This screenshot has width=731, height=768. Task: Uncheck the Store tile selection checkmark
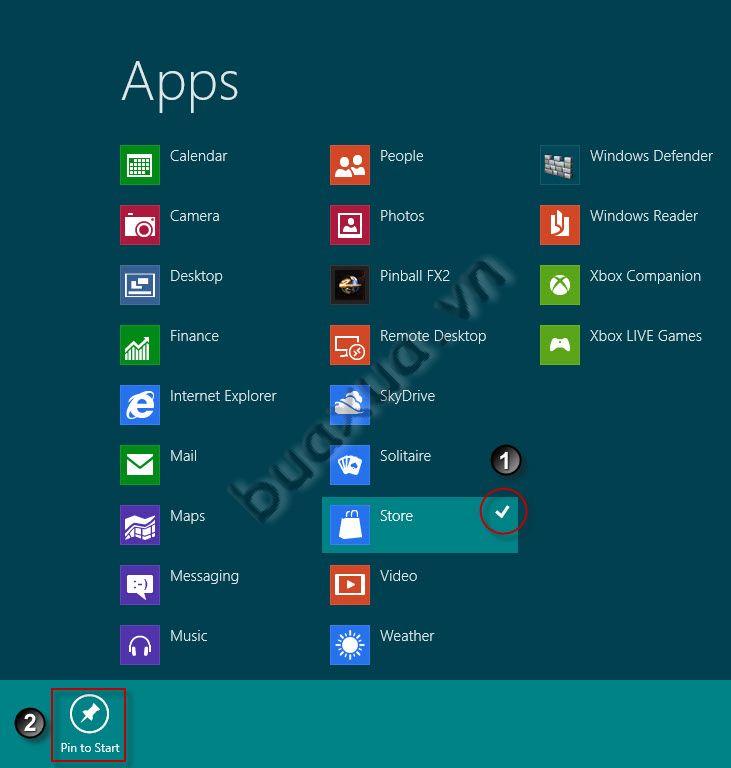tap(502, 511)
